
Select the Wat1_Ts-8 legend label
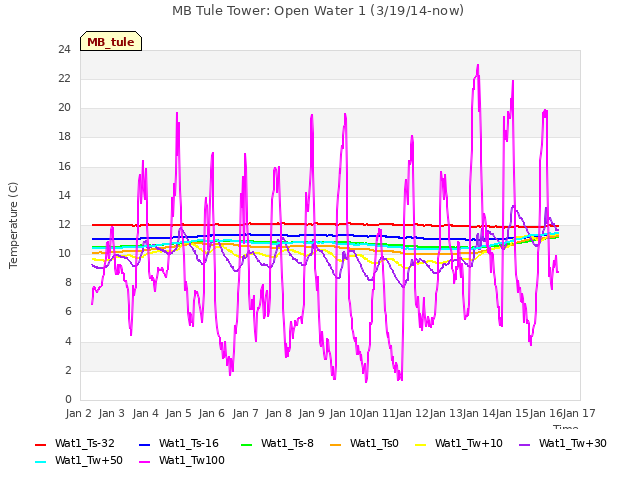(287, 443)
